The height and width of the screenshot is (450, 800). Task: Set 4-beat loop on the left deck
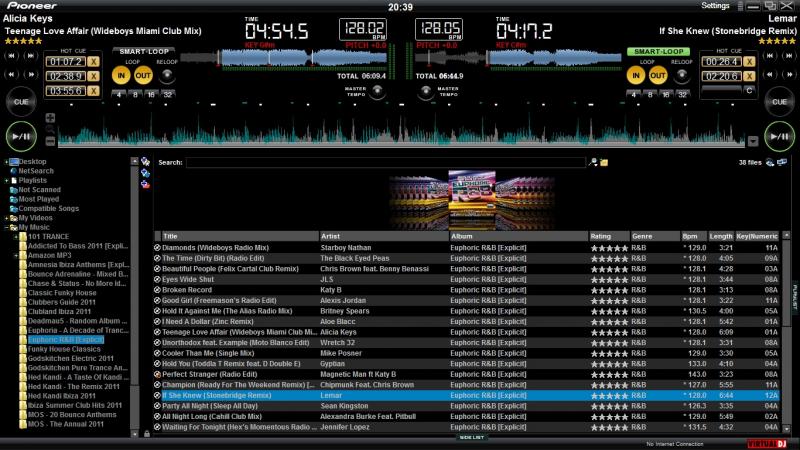[119, 94]
